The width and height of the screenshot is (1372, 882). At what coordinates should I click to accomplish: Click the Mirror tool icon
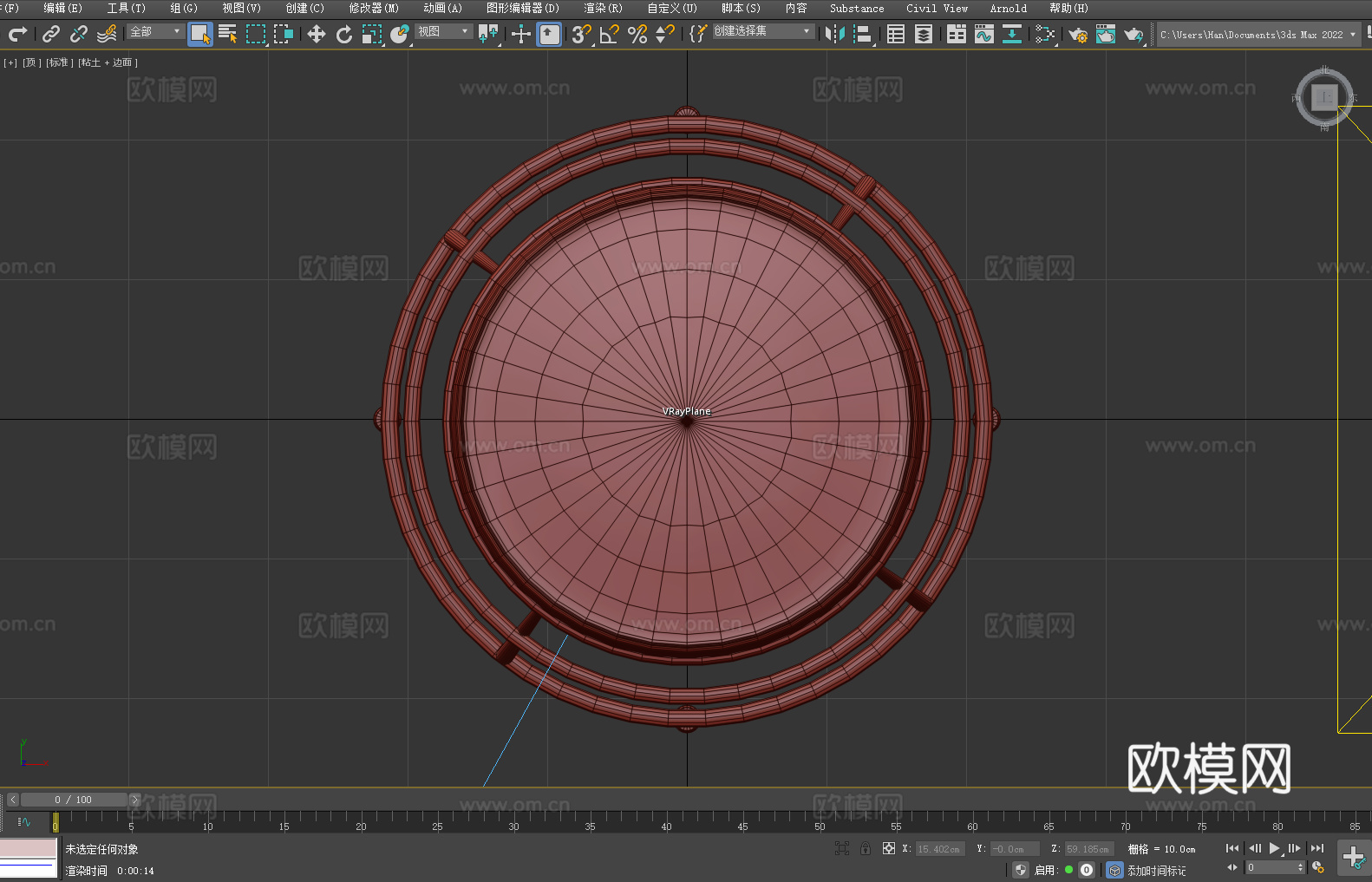(x=835, y=34)
